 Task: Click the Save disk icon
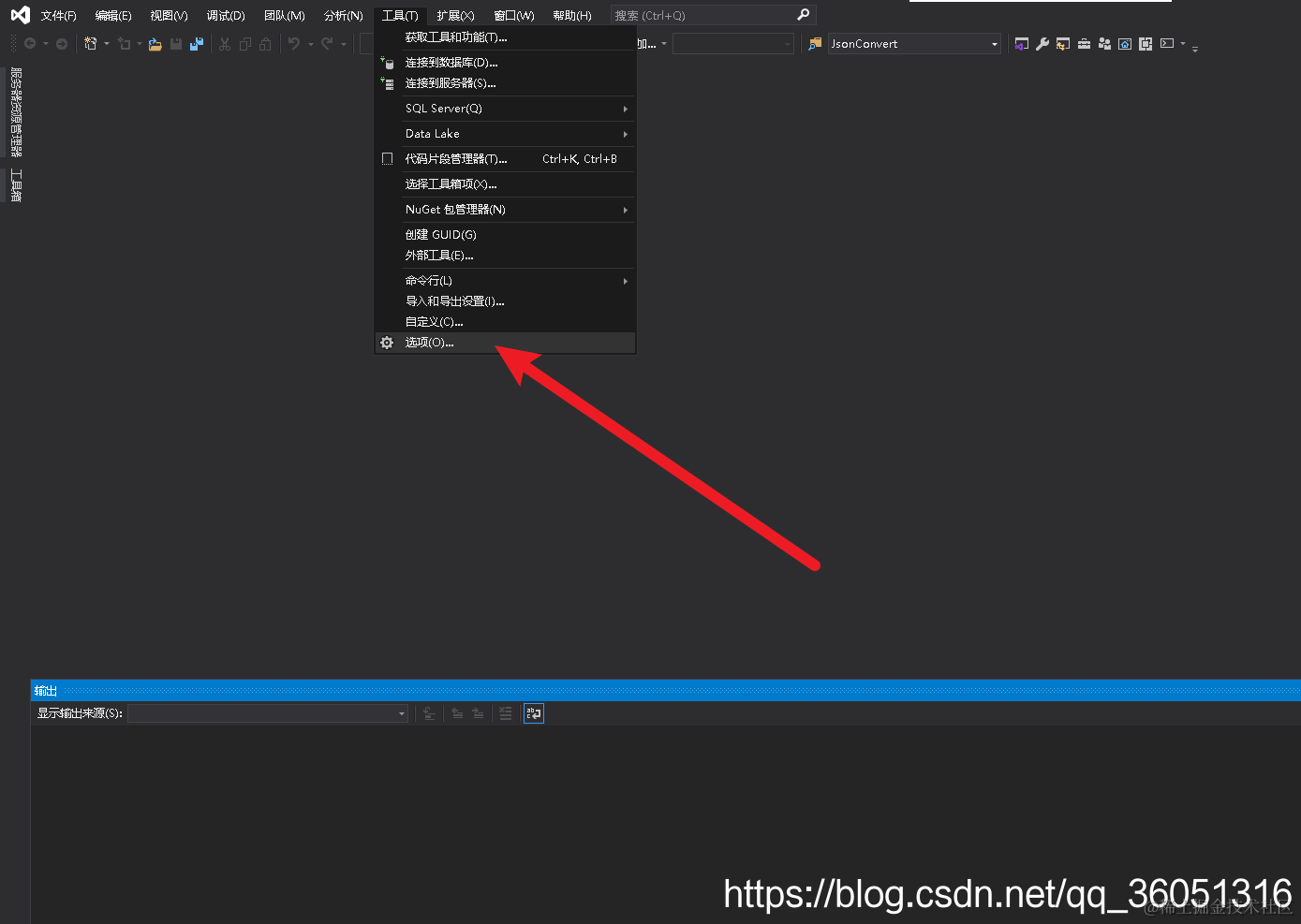tap(176, 44)
